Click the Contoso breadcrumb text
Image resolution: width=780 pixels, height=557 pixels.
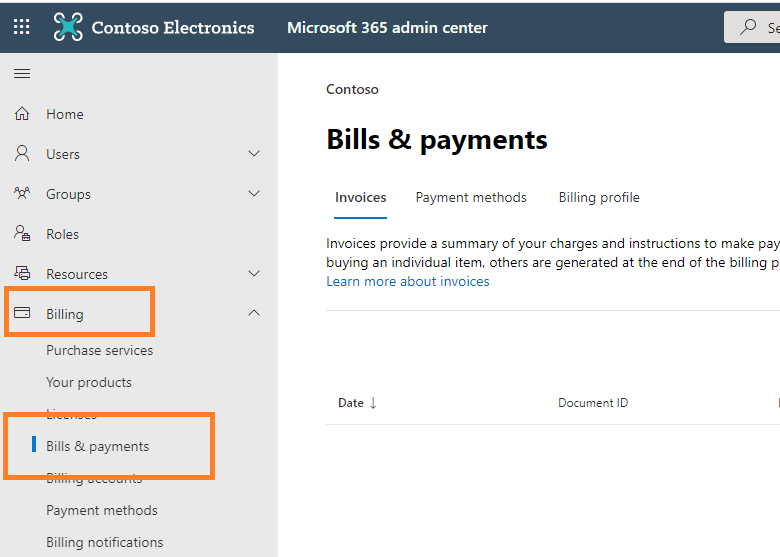click(352, 90)
